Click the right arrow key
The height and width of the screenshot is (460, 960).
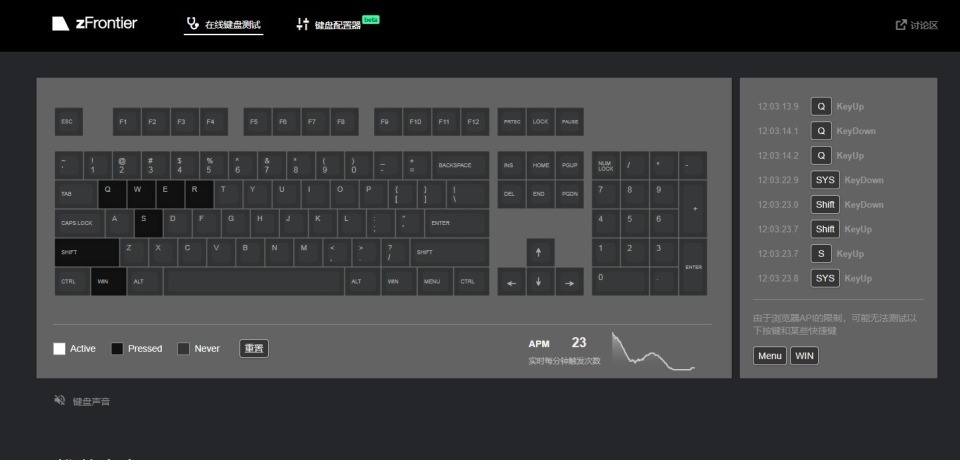(569, 282)
